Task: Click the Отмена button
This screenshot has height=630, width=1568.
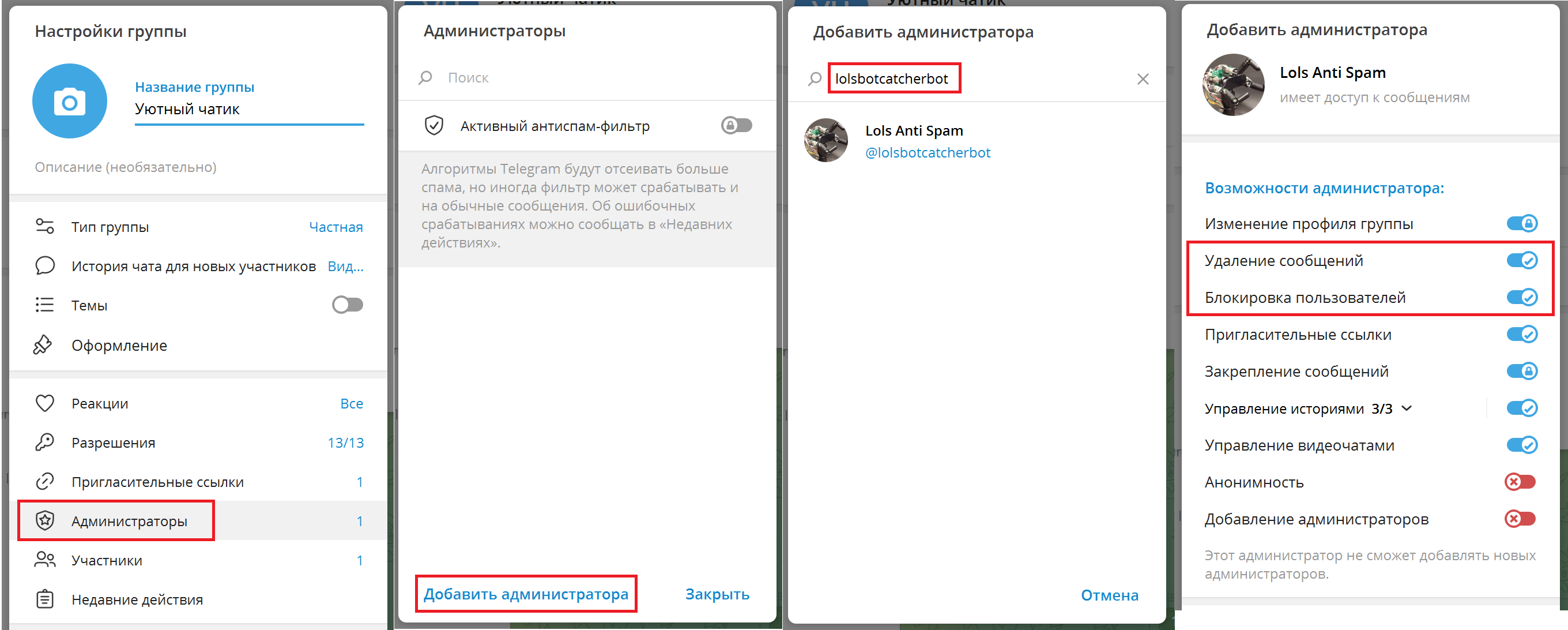Action: click(x=1109, y=595)
